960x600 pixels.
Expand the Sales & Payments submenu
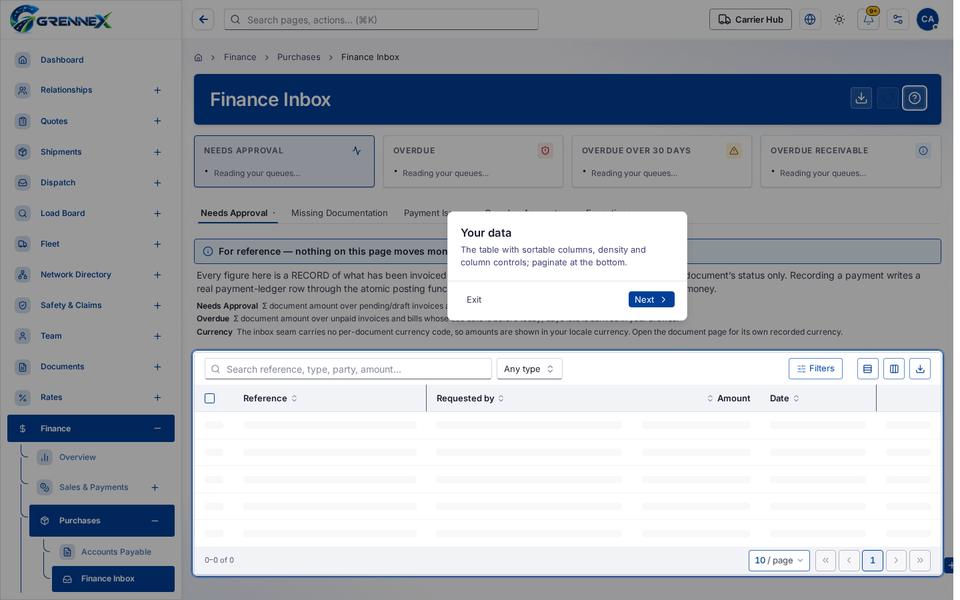(x=155, y=487)
